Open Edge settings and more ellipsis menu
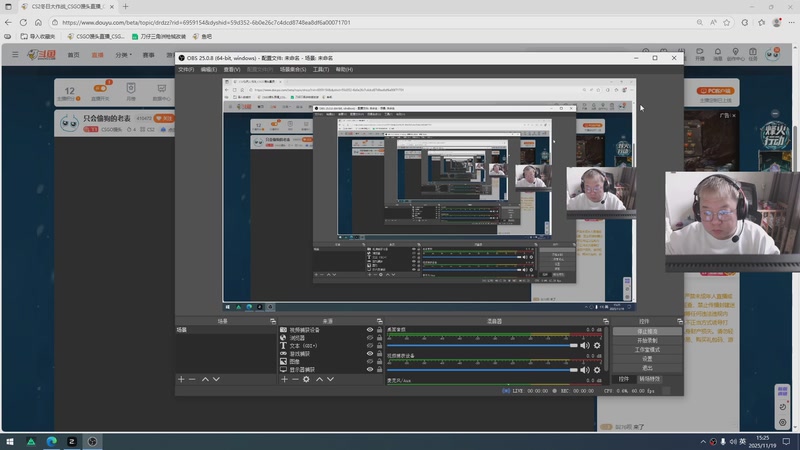Screen dimensions: 800x450 (x=791, y=22)
